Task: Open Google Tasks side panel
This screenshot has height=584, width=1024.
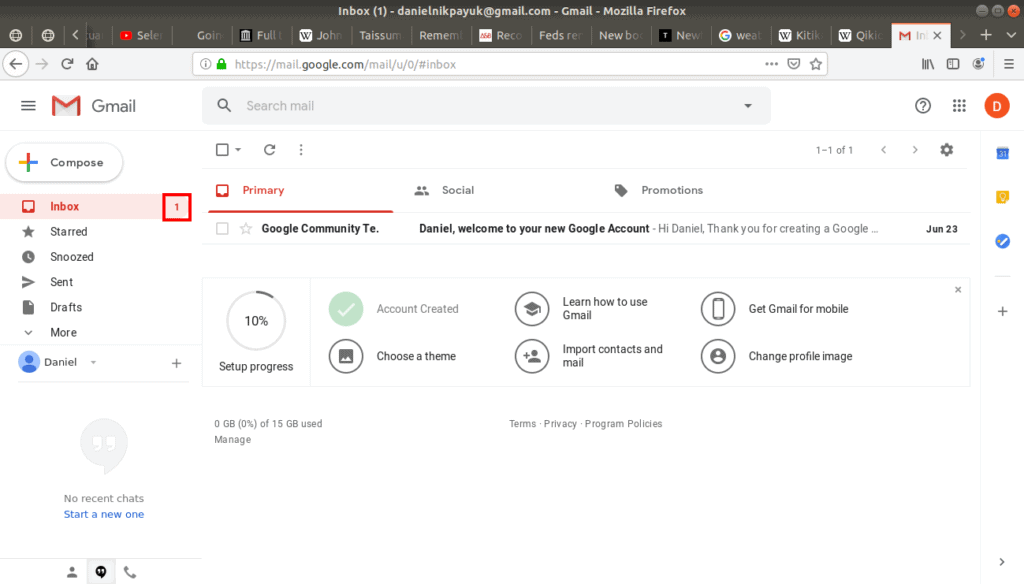Action: (1002, 241)
